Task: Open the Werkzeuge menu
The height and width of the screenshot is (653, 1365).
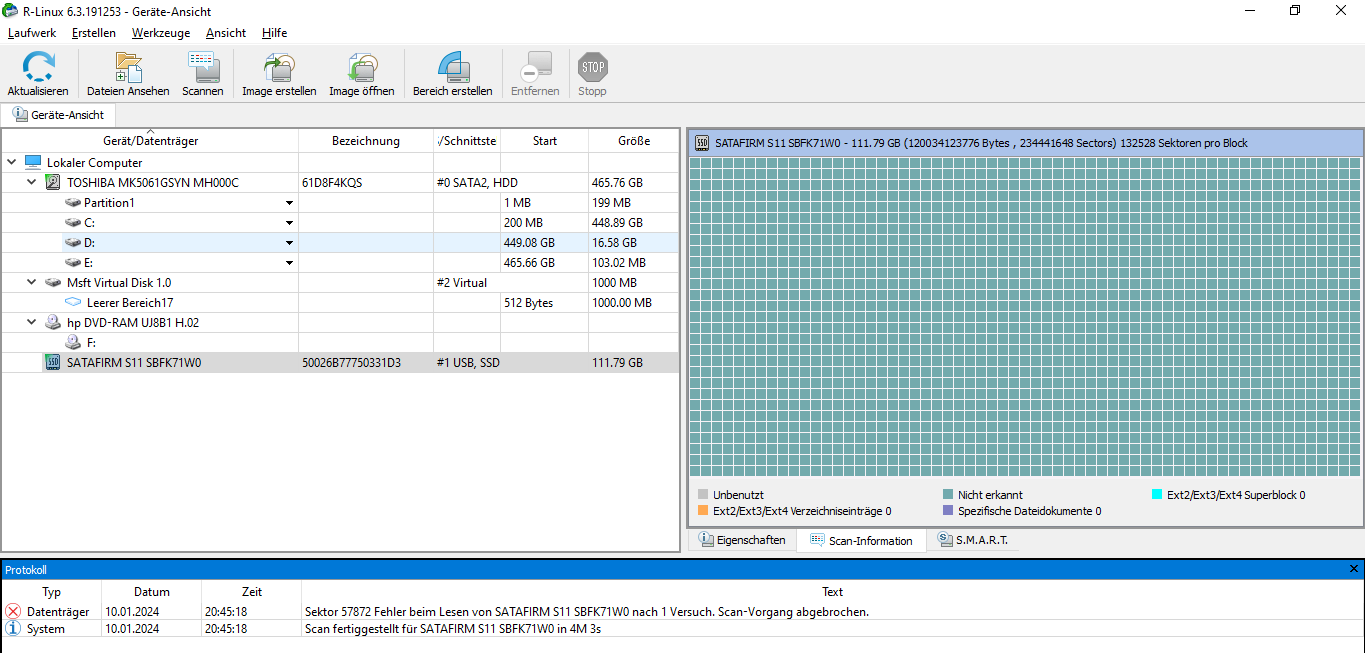Action: [x=161, y=33]
